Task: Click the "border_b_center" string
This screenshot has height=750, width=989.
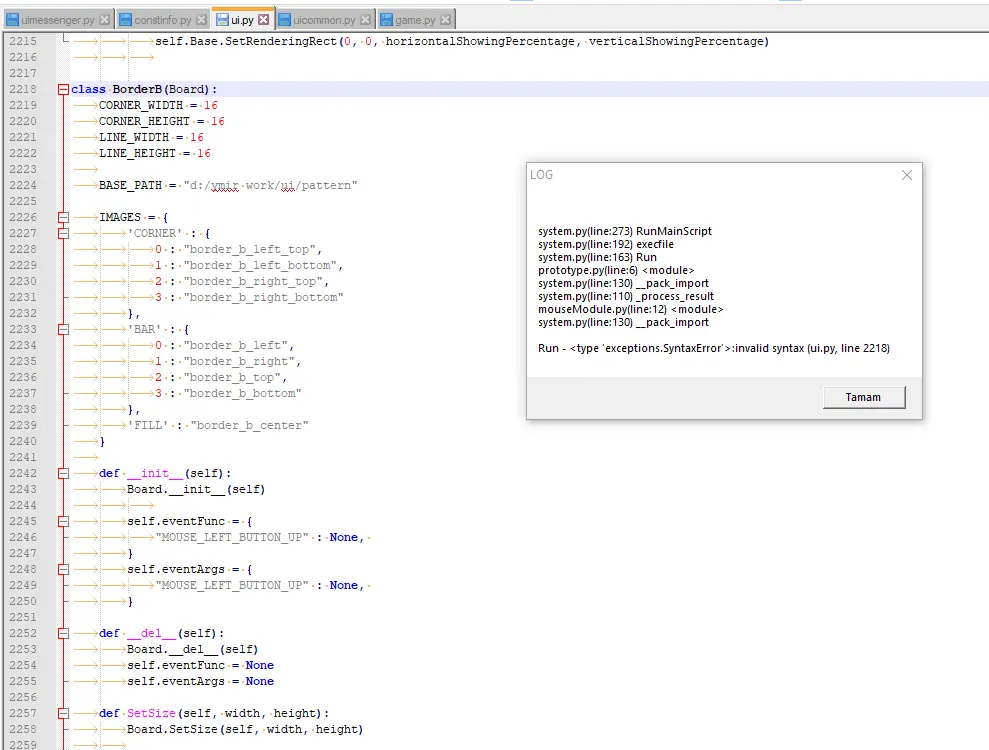Action: pyautogui.click(x=249, y=426)
